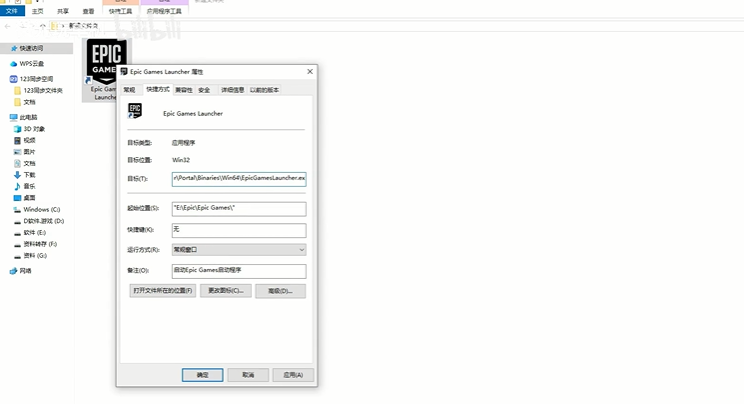Image resolution: width=744 pixels, height=404 pixels.
Task: Go to the 下载 downloads folder
Action: coord(29,175)
